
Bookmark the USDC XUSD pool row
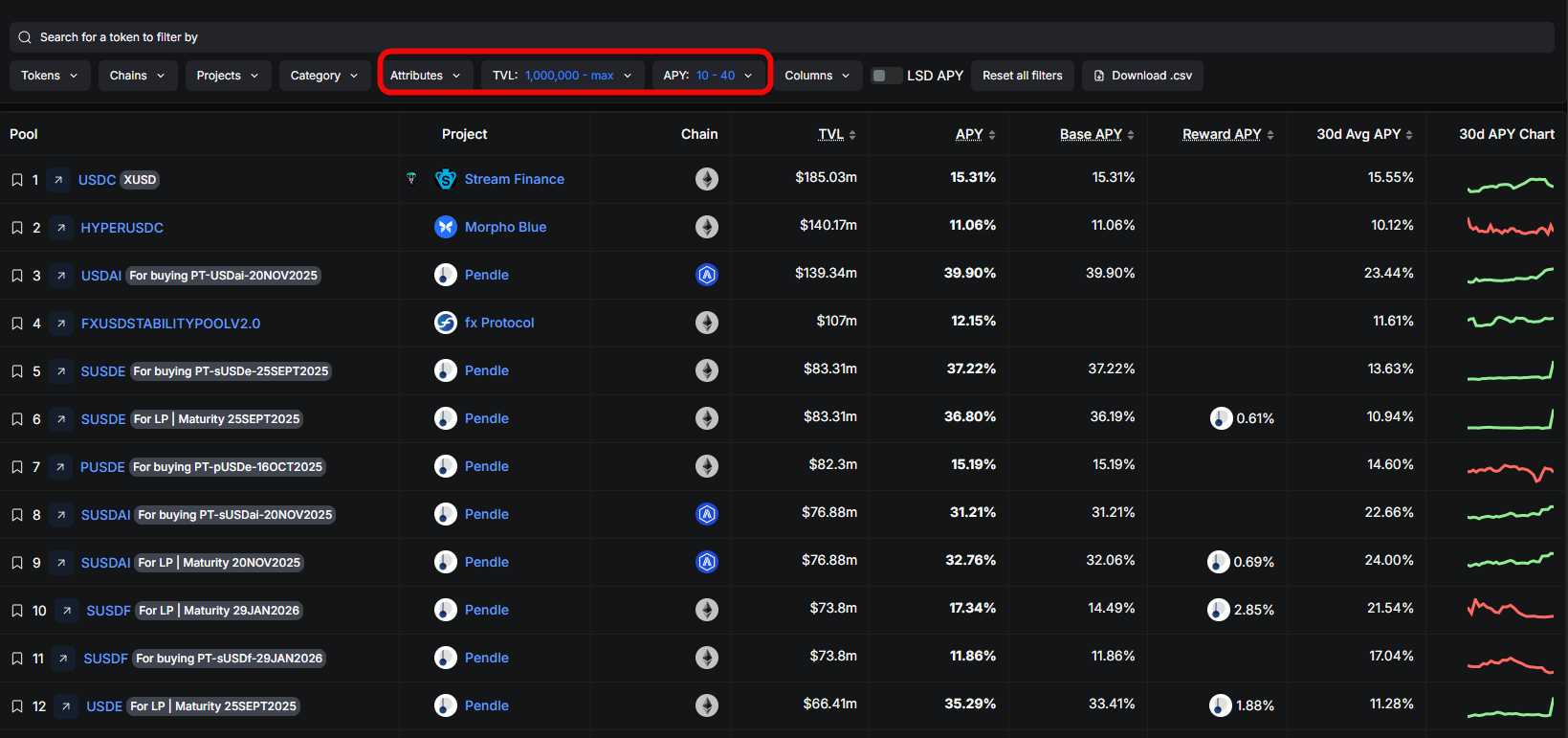[16, 180]
